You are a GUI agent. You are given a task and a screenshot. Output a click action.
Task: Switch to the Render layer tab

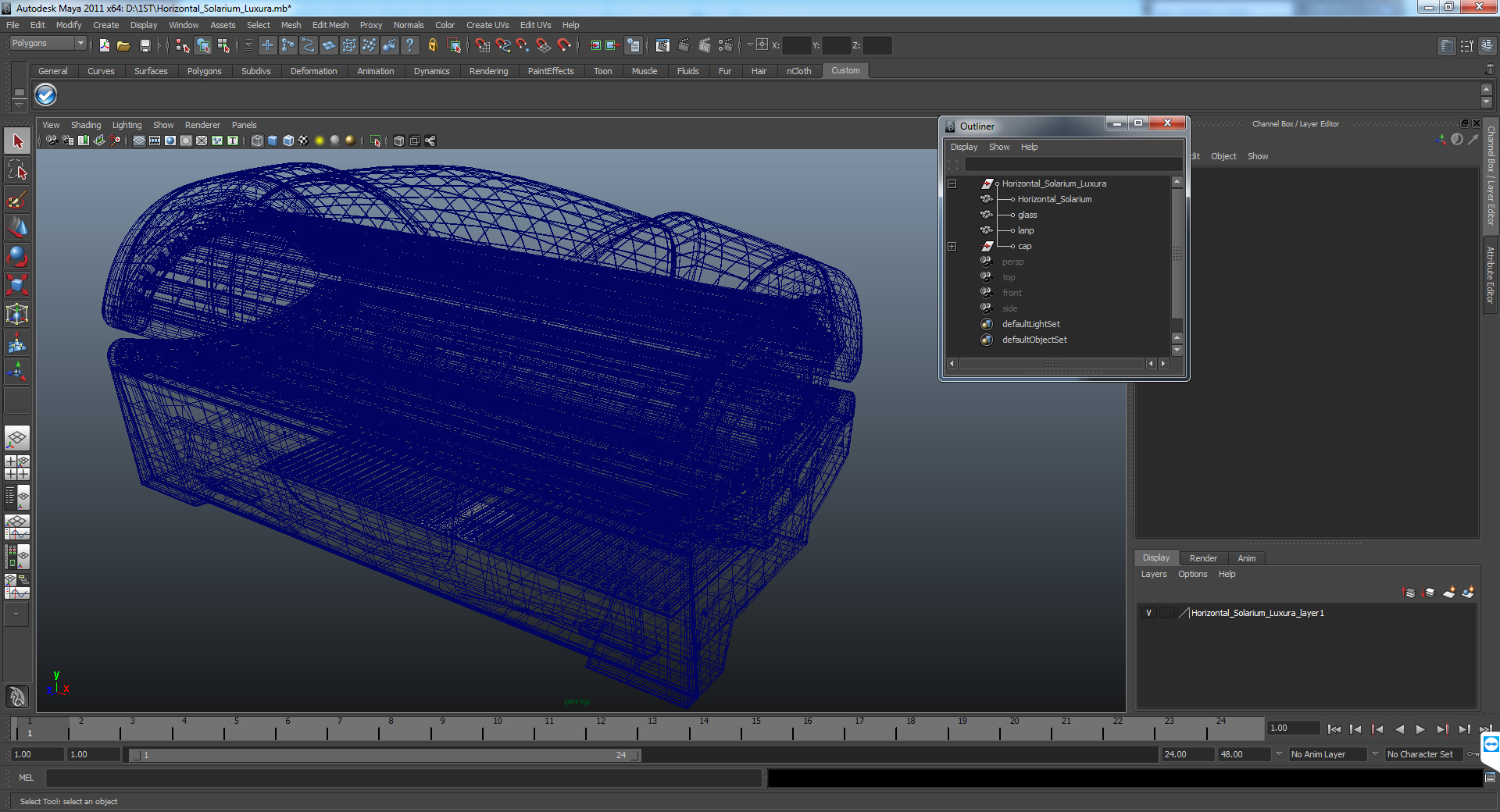click(1203, 558)
